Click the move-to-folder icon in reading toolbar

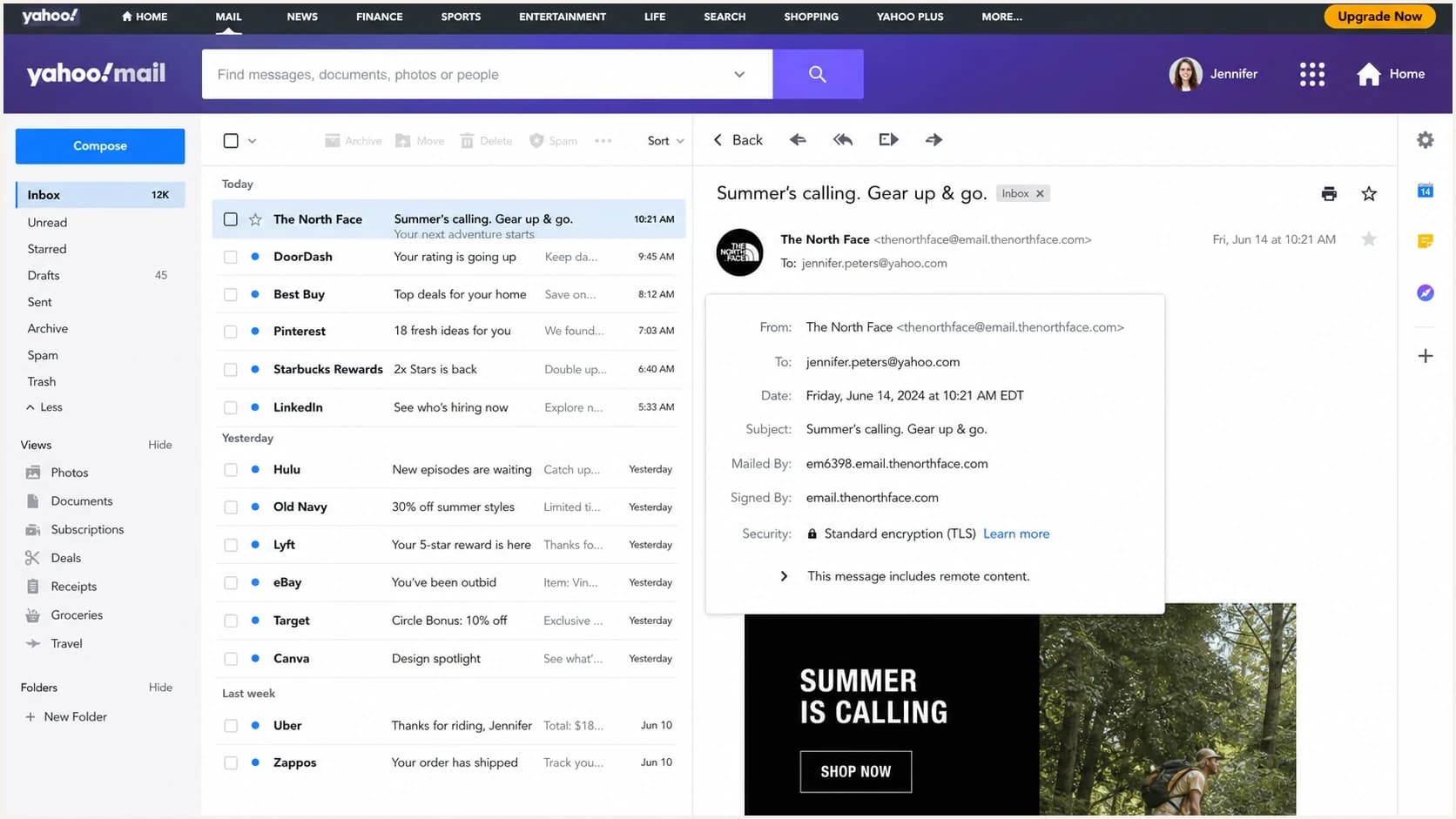888,139
